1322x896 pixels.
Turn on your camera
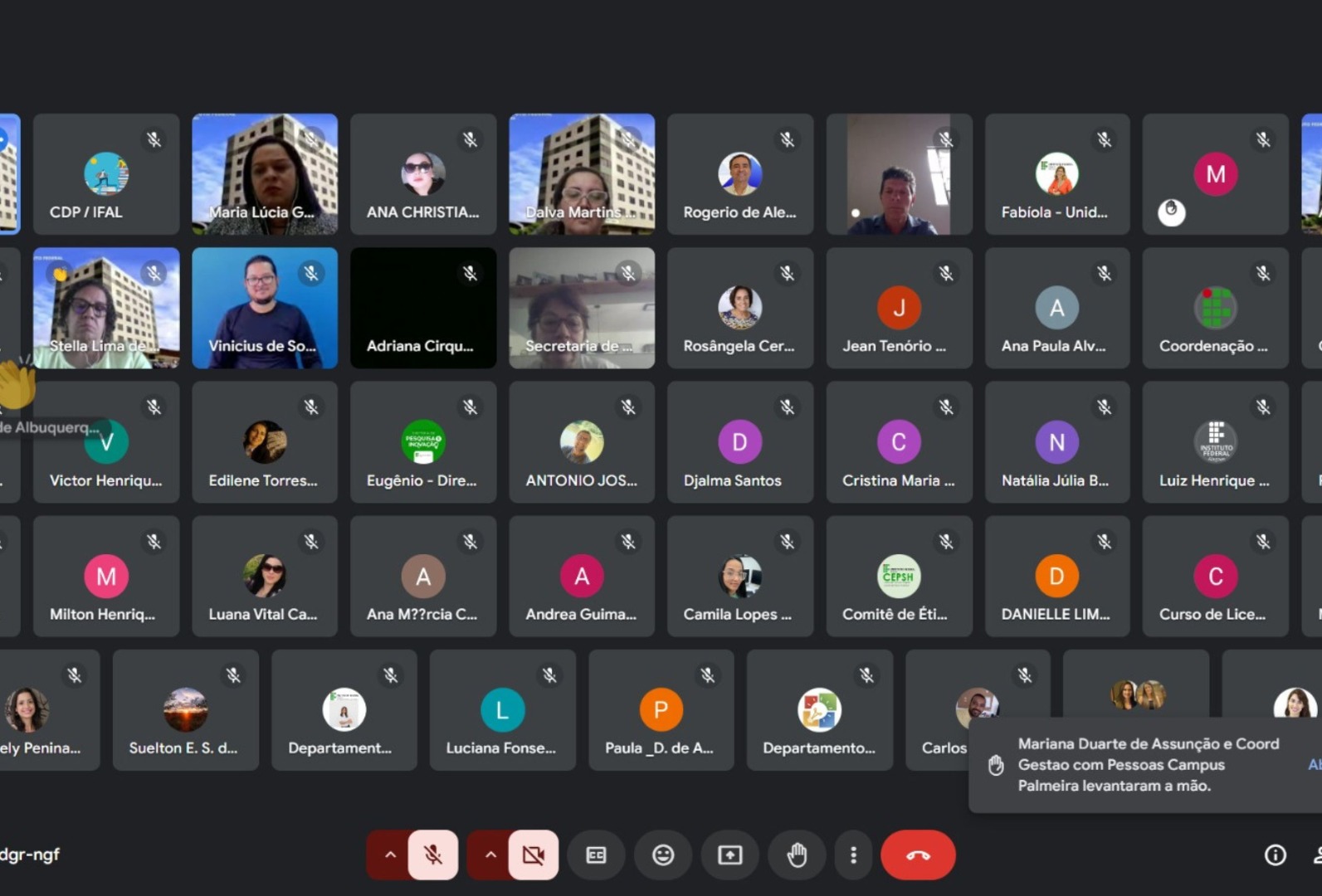(x=533, y=855)
